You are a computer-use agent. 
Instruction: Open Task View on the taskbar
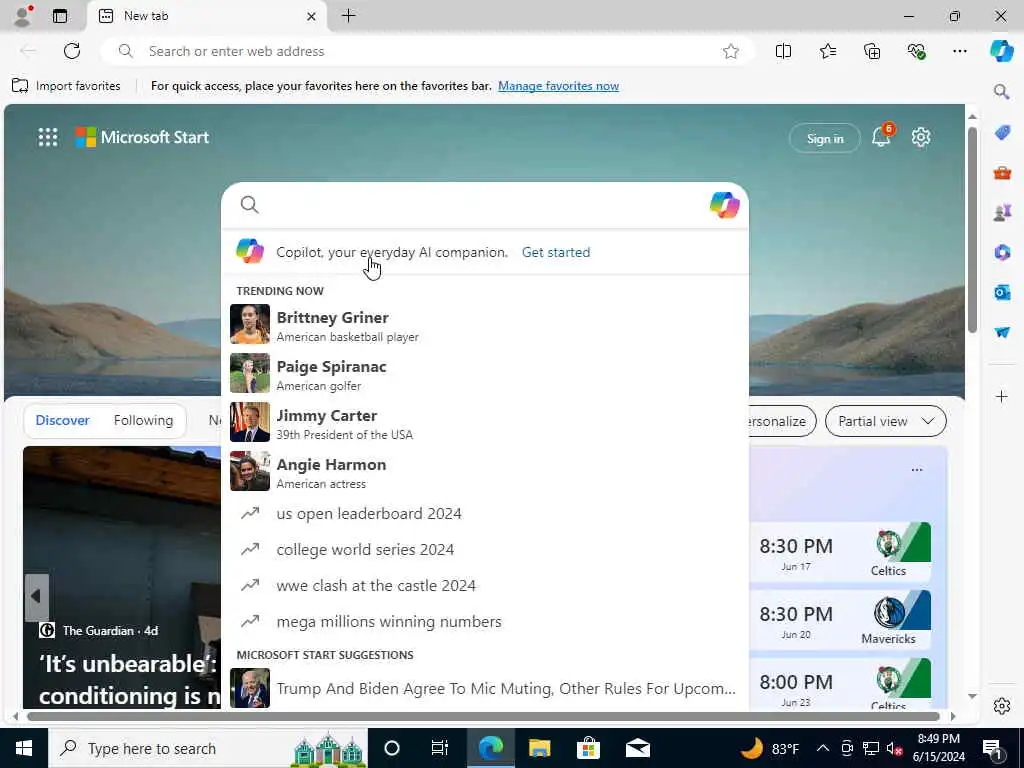(440, 748)
